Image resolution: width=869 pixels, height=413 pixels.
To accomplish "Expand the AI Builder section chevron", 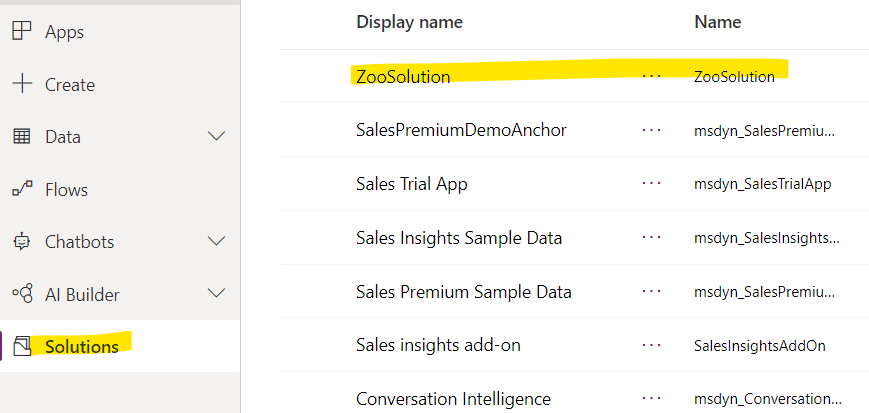I will click(x=216, y=293).
